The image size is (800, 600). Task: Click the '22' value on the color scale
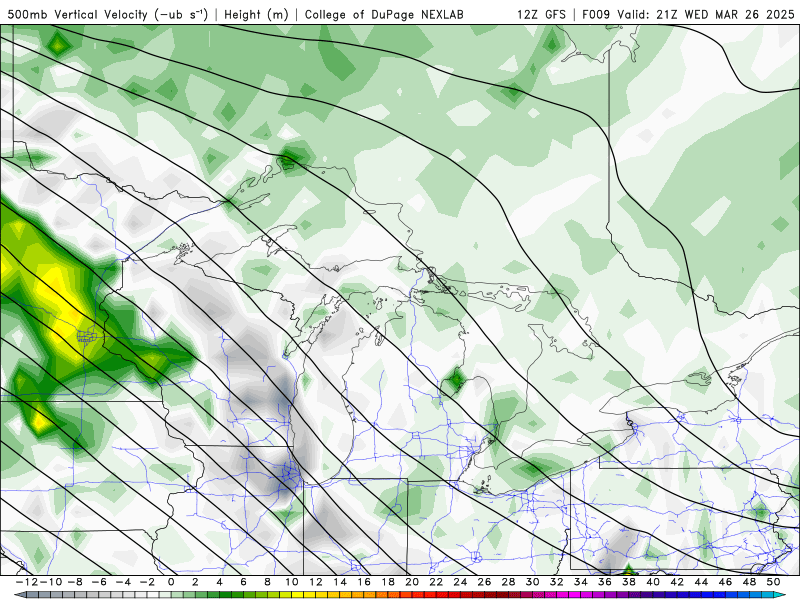[x=436, y=582]
